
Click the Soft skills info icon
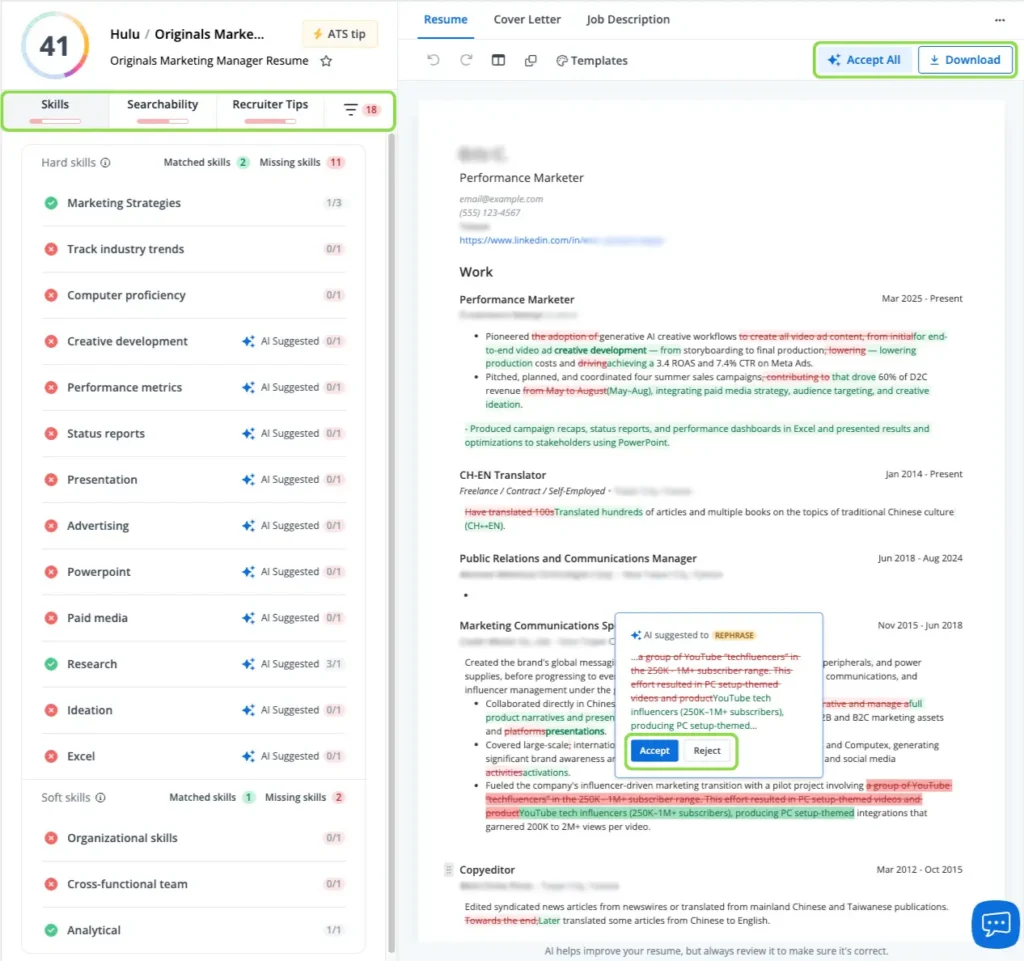point(101,797)
